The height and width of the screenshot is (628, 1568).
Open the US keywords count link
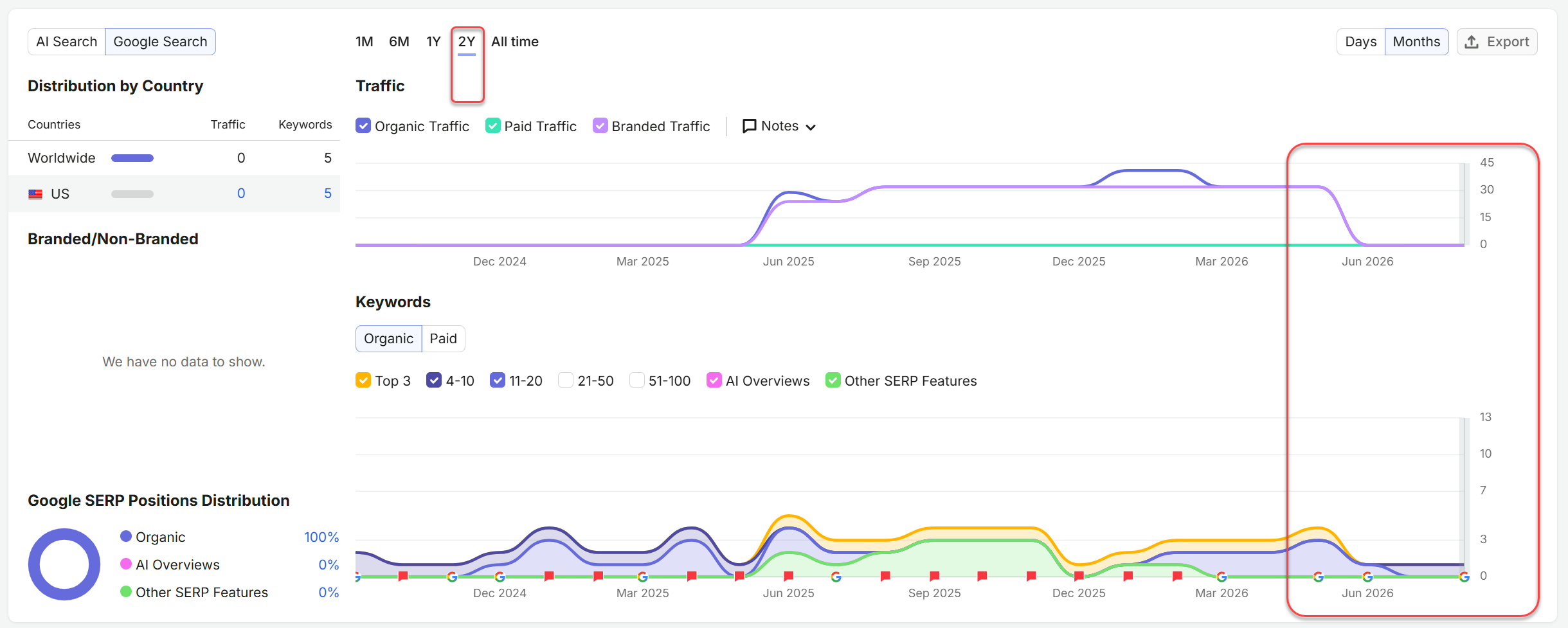click(x=328, y=193)
